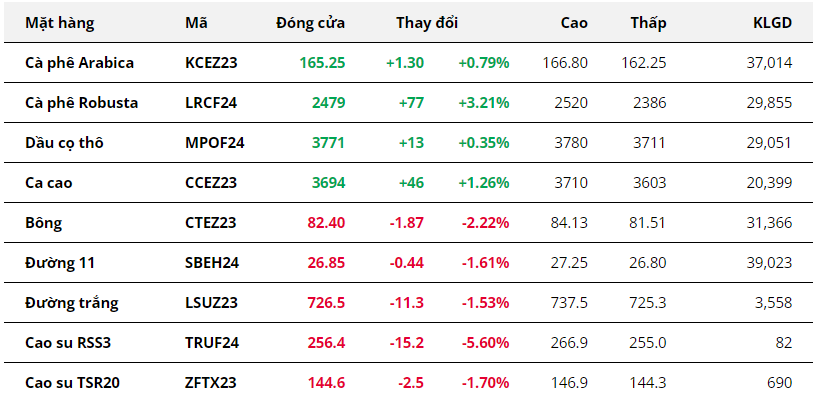Click the Đường 11 volume 39,023
Viewport: 818px width, 395px height.
(x=769, y=263)
